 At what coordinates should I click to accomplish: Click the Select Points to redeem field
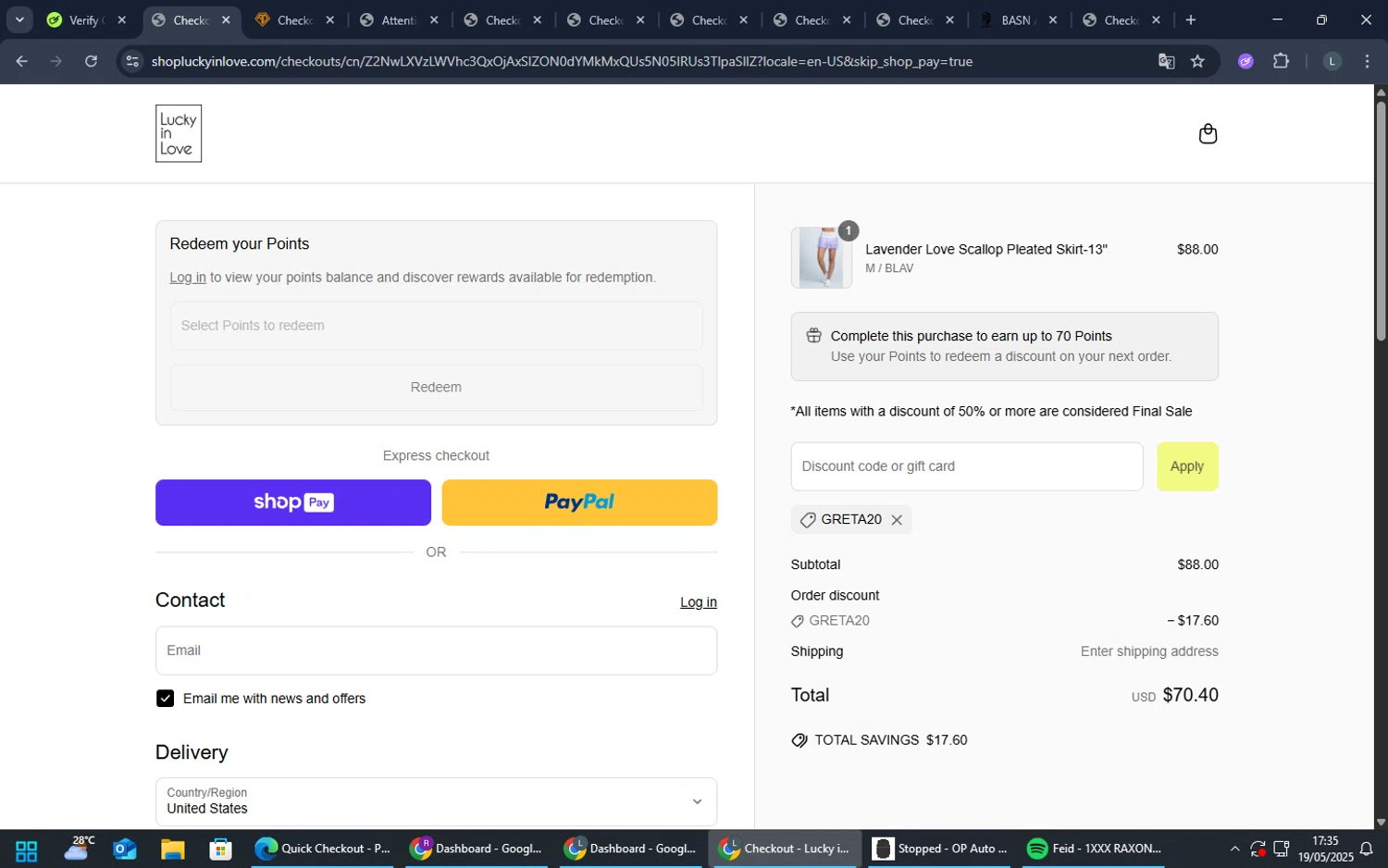[436, 326]
